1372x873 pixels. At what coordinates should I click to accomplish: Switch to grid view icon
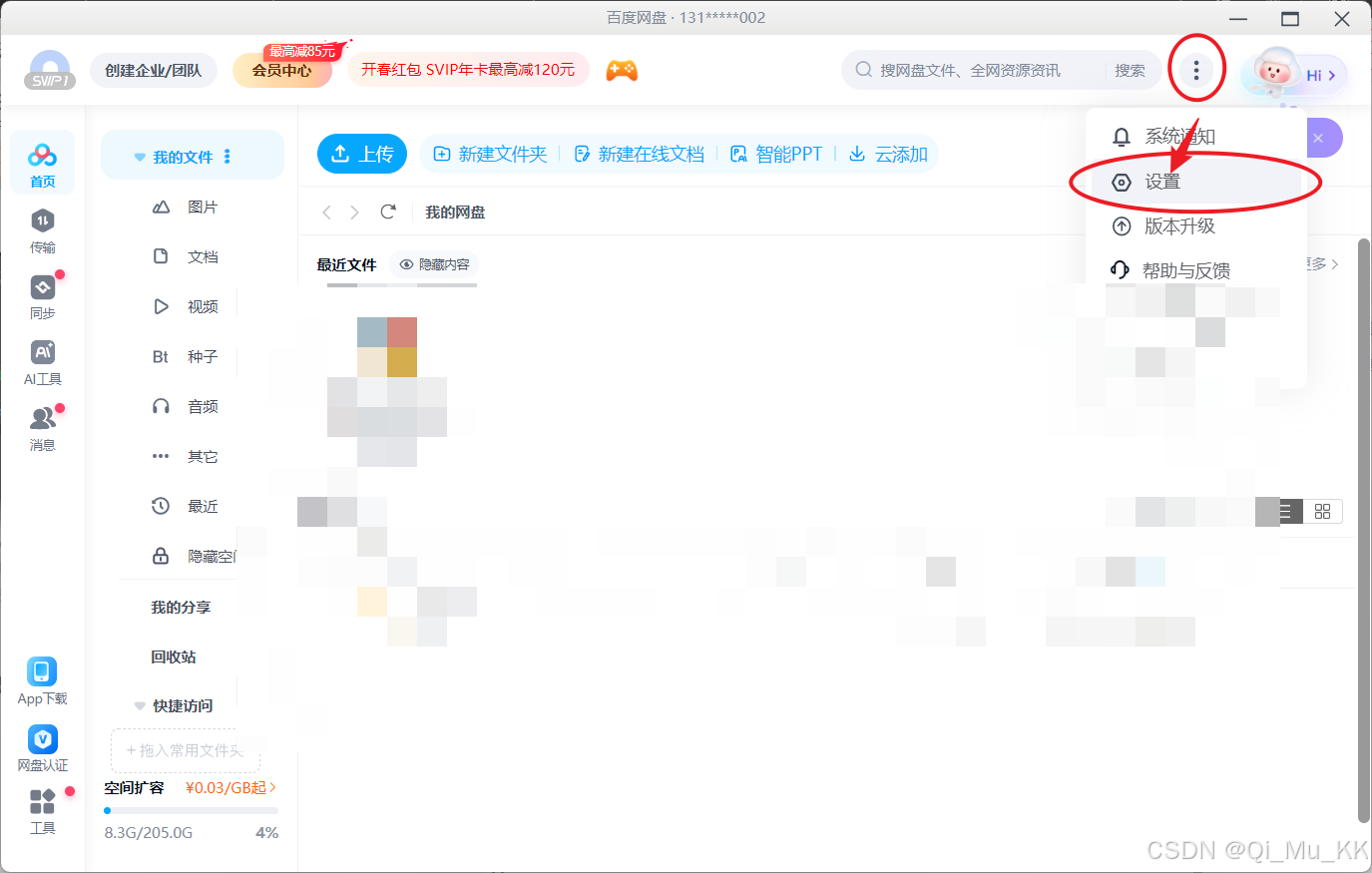pyautogui.click(x=1322, y=511)
